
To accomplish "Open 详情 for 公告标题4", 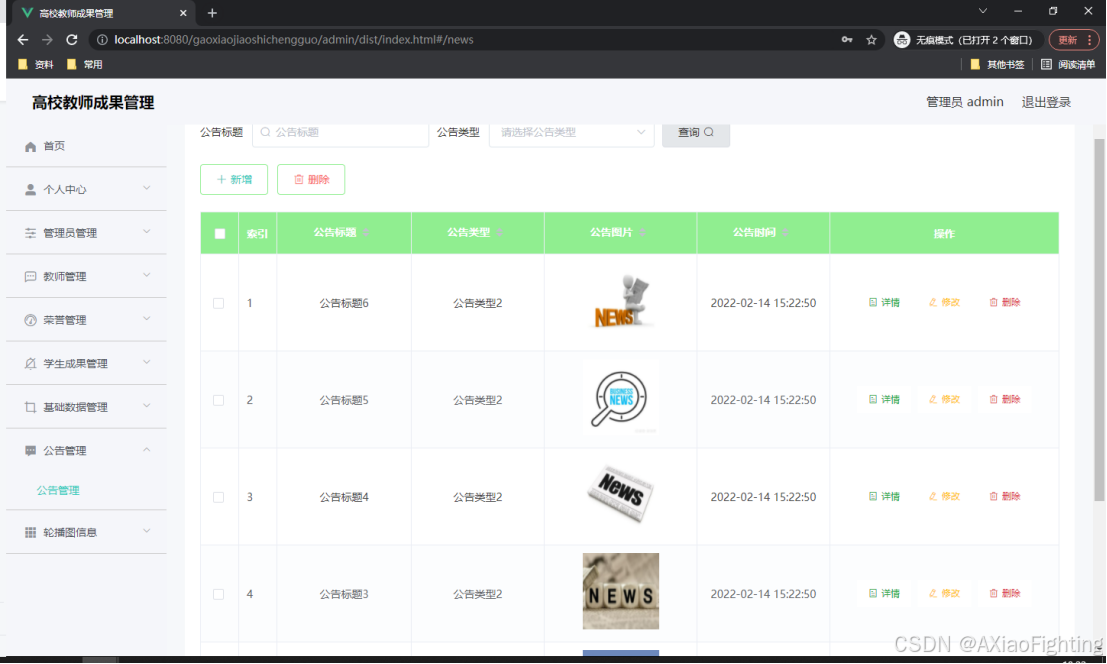I will 884,497.
